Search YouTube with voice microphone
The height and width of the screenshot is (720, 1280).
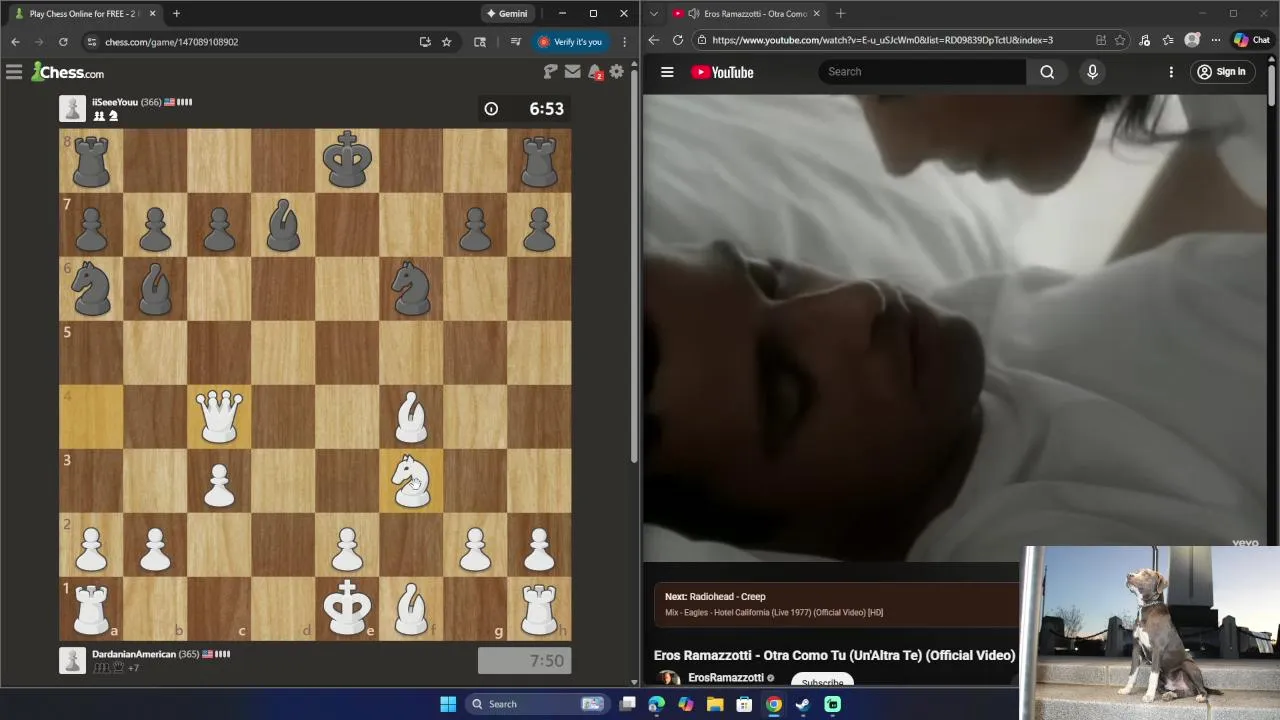point(1092,72)
